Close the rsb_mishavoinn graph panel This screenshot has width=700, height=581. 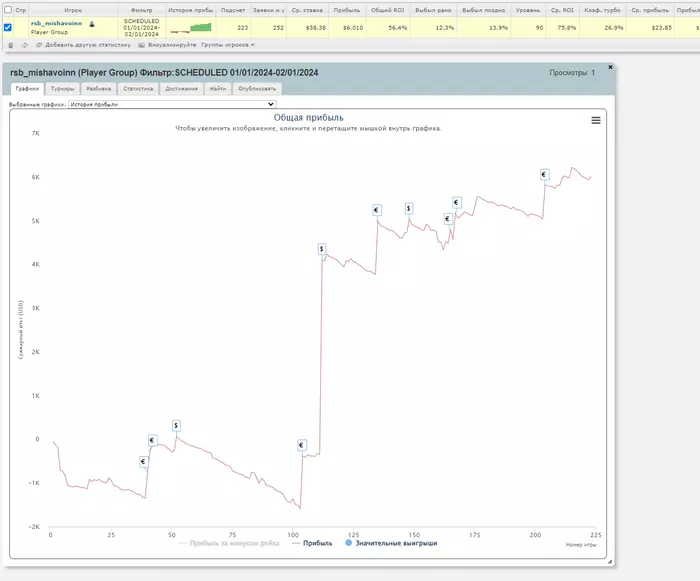(x=610, y=67)
